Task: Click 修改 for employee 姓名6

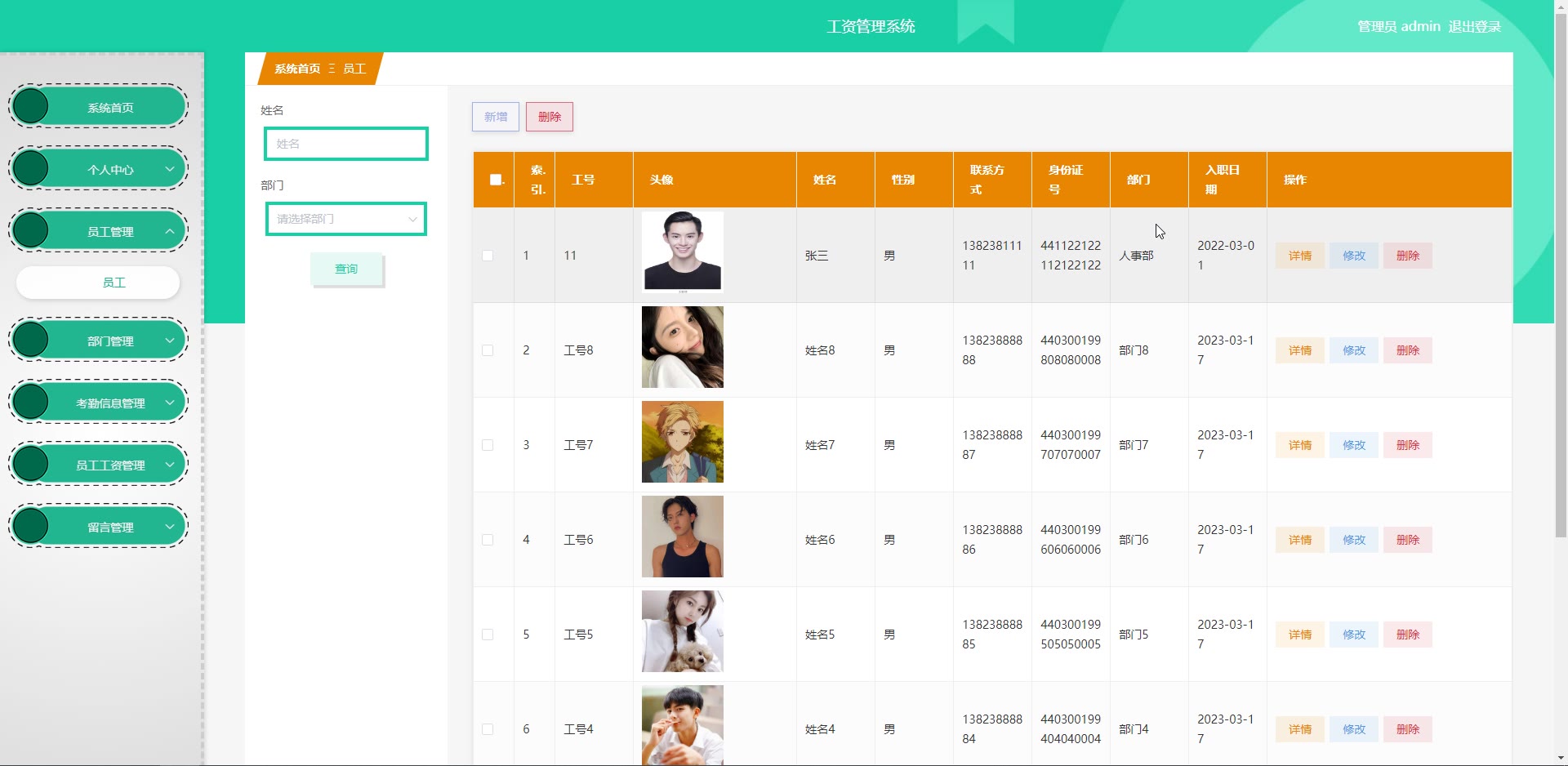Action: (x=1354, y=540)
